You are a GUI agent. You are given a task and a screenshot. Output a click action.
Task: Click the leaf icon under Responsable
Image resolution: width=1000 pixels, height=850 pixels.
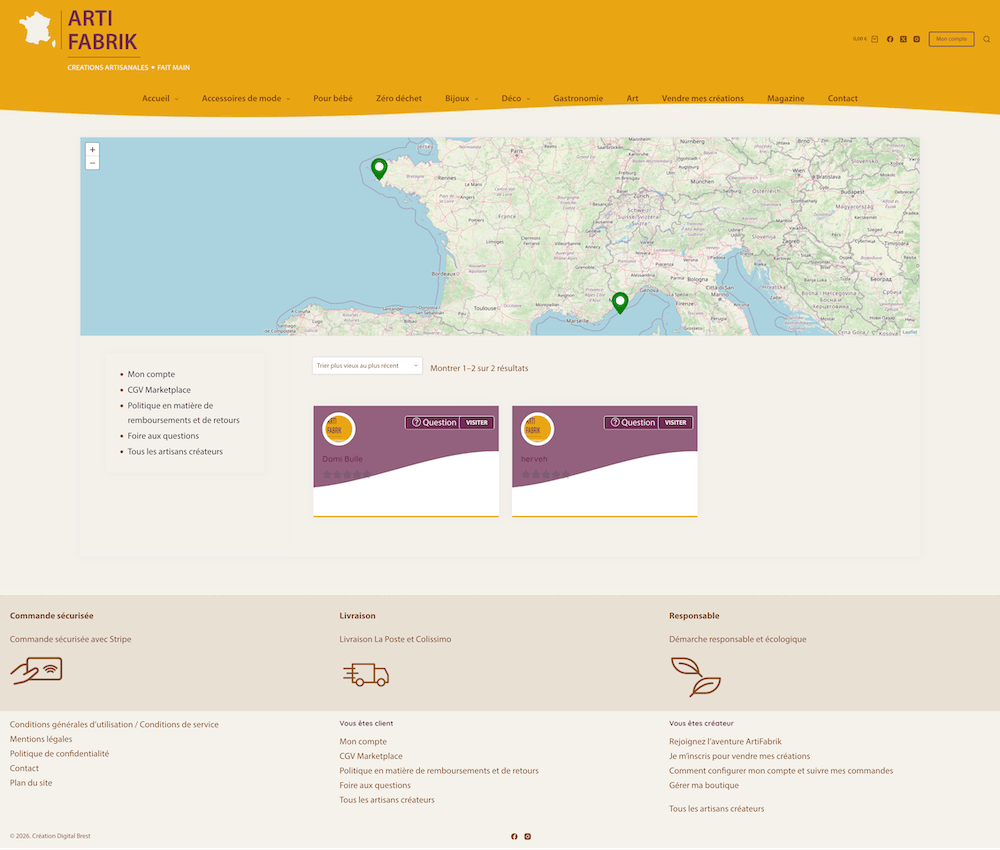(x=694, y=676)
